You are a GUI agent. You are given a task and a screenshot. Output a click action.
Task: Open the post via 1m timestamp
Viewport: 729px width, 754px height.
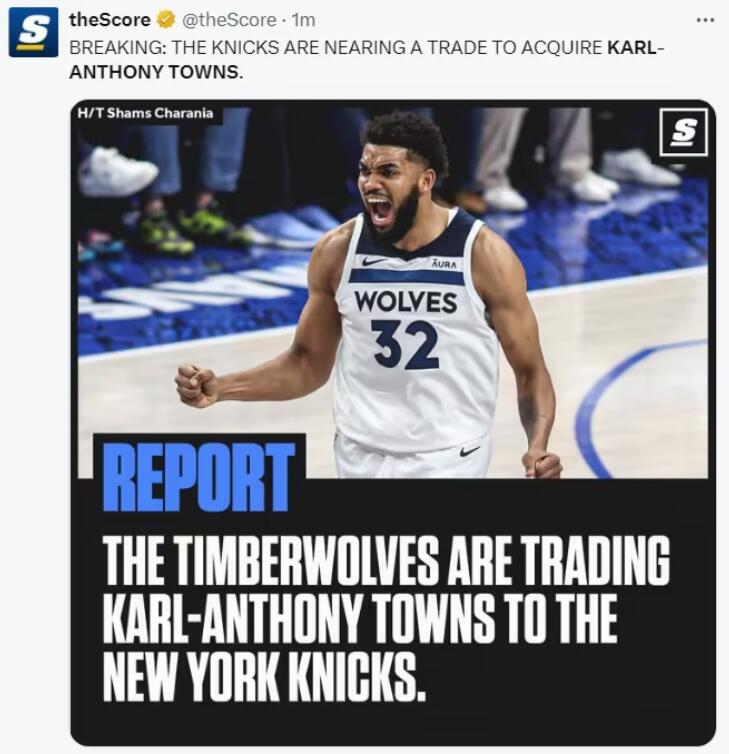303,20
